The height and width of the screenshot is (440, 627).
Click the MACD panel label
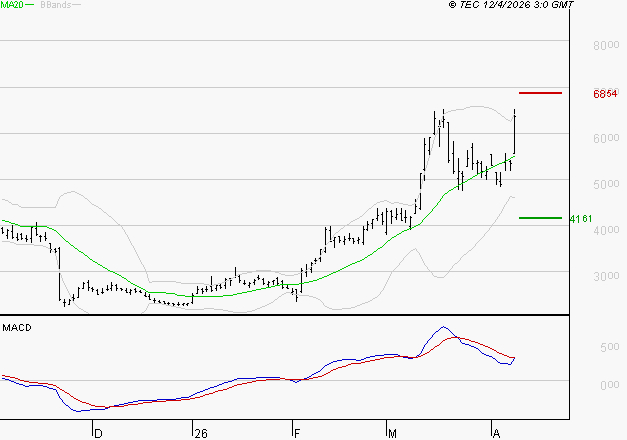point(17,328)
